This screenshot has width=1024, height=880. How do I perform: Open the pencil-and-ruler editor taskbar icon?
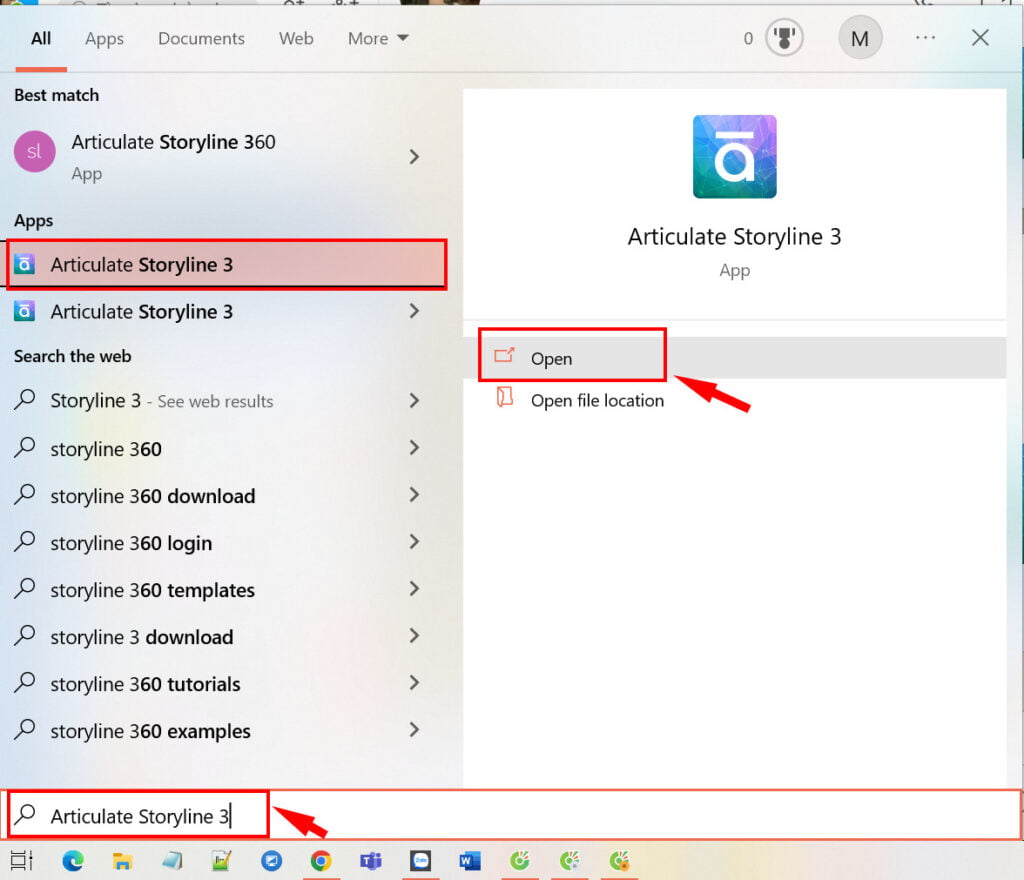pyautogui.click(x=221, y=861)
